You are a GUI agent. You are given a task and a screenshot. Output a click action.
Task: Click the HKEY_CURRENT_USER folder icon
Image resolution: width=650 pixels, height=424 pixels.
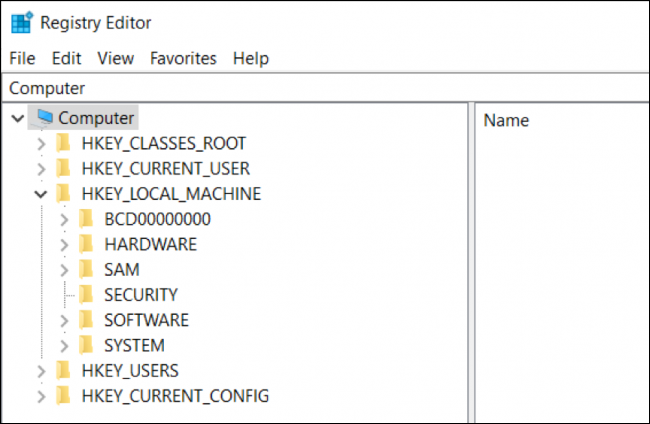64,168
